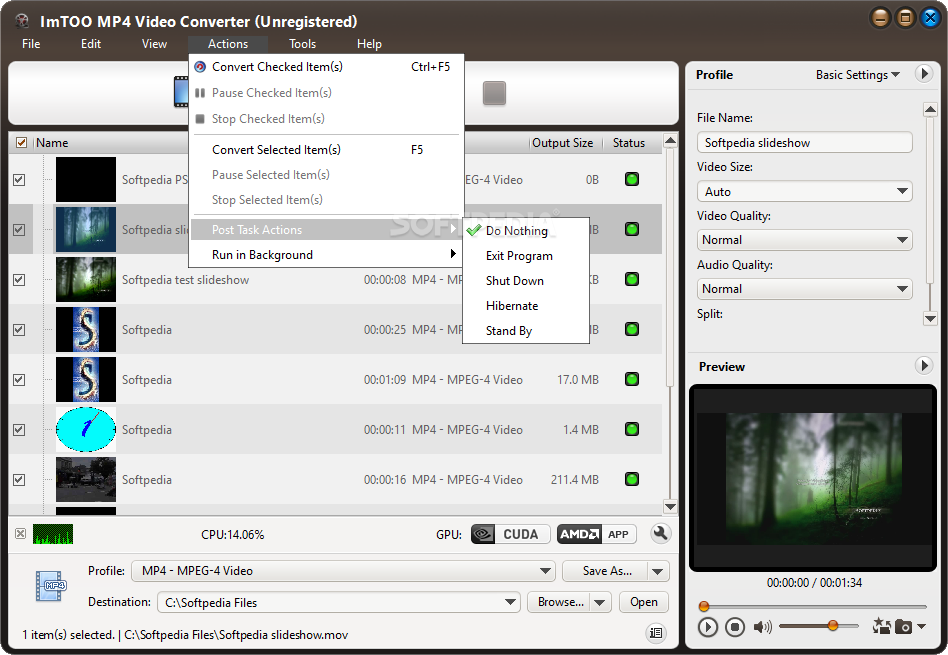Screen dimensions: 948x655
Task: Select Do Nothing post task action
Action: (526, 230)
